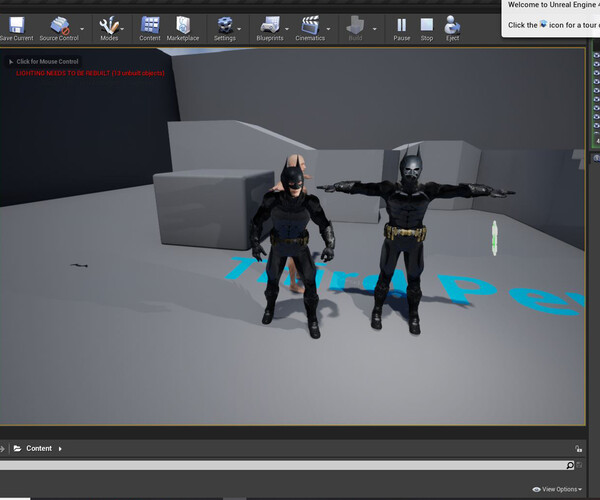Click the Welcome to Unreal Engine notification
The image size is (600, 500).
551,17
